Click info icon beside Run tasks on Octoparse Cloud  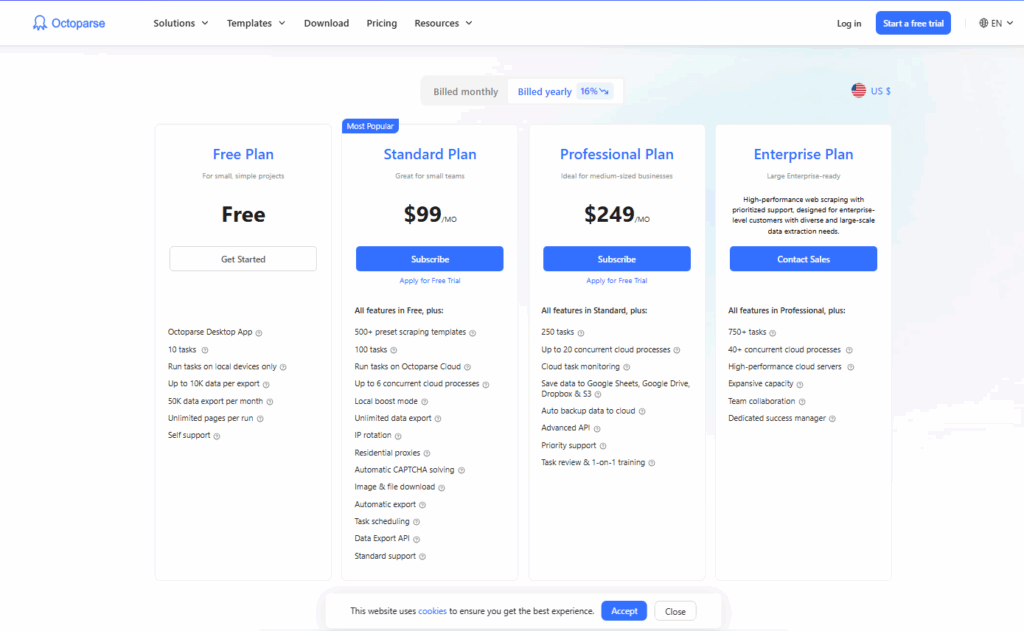[467, 367]
